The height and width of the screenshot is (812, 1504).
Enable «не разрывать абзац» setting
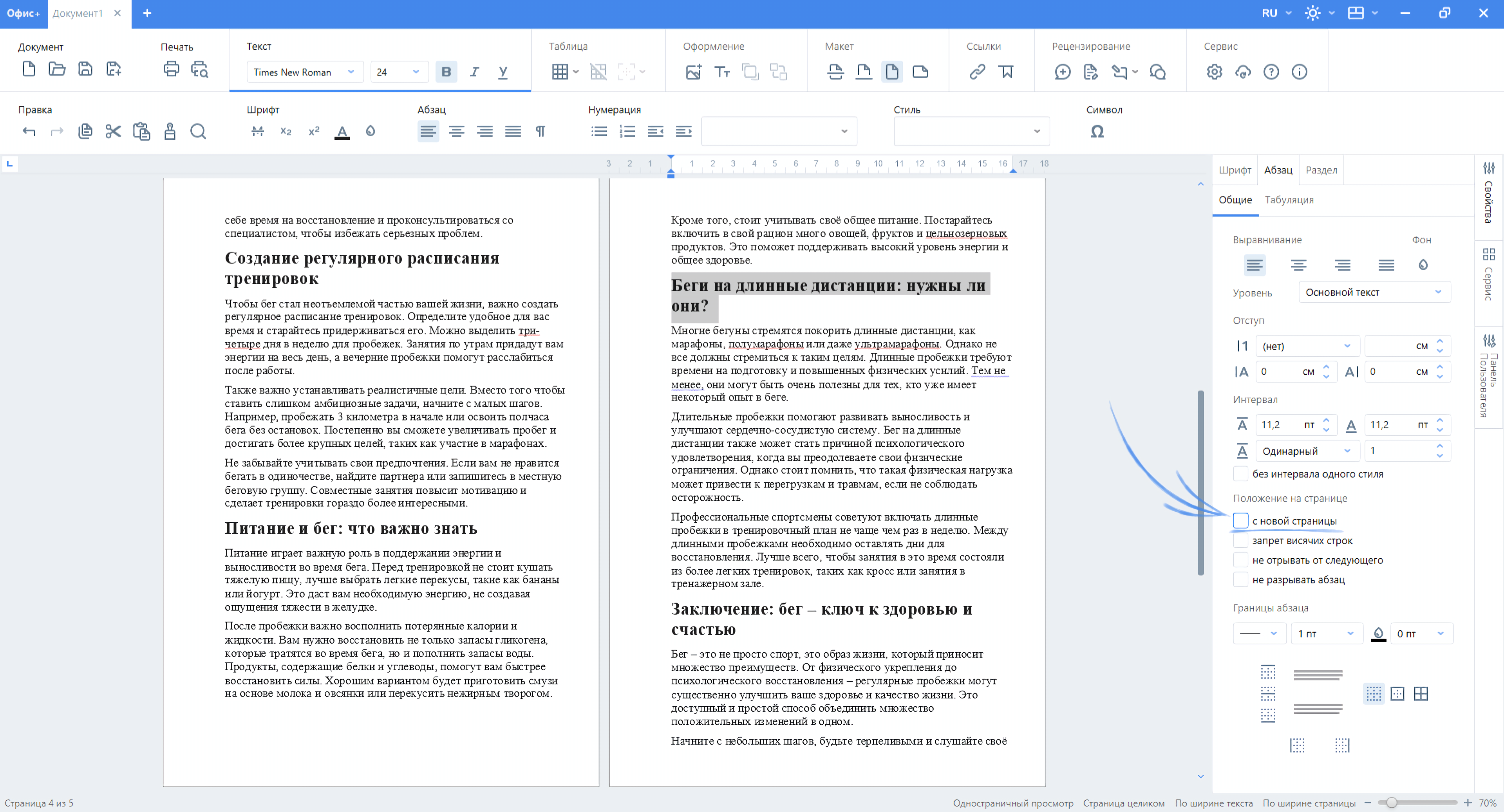tap(1241, 579)
